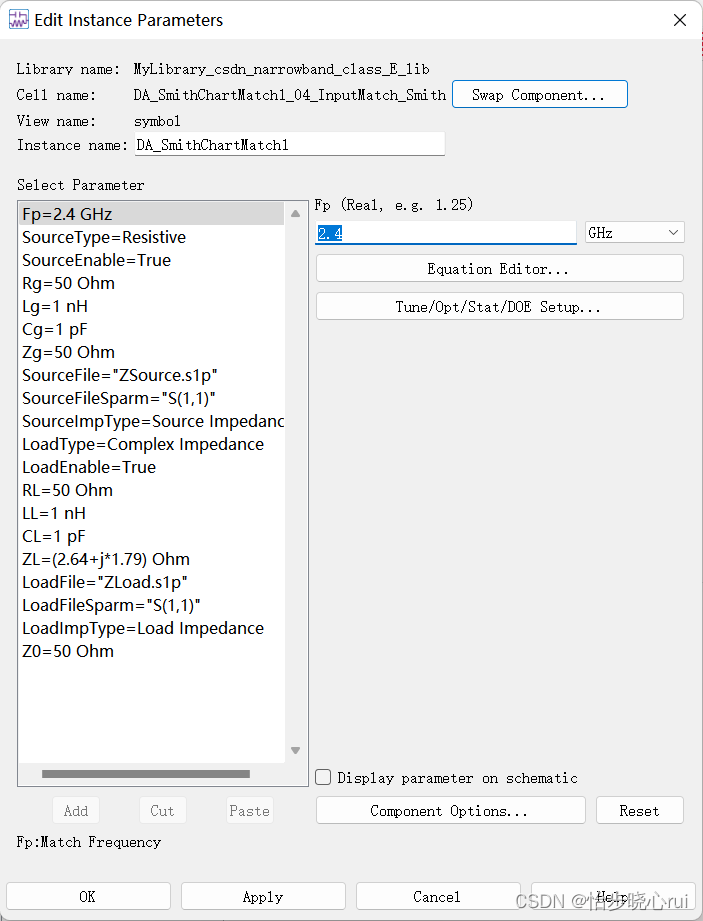Open the Equation Editor
Screen dimensions: 703x921
tap(499, 269)
